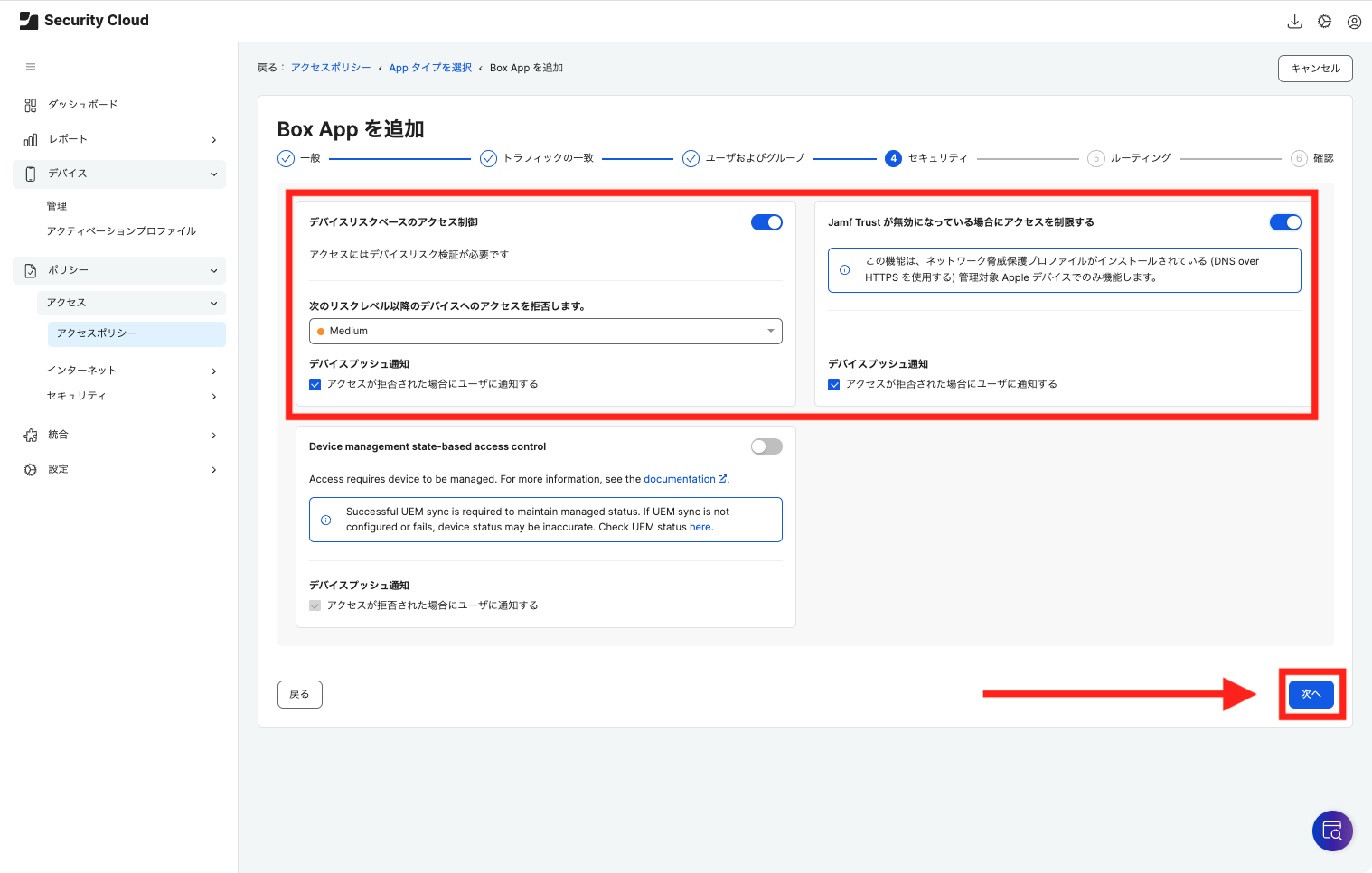Collapse the デバイス sidebar section

(214, 174)
